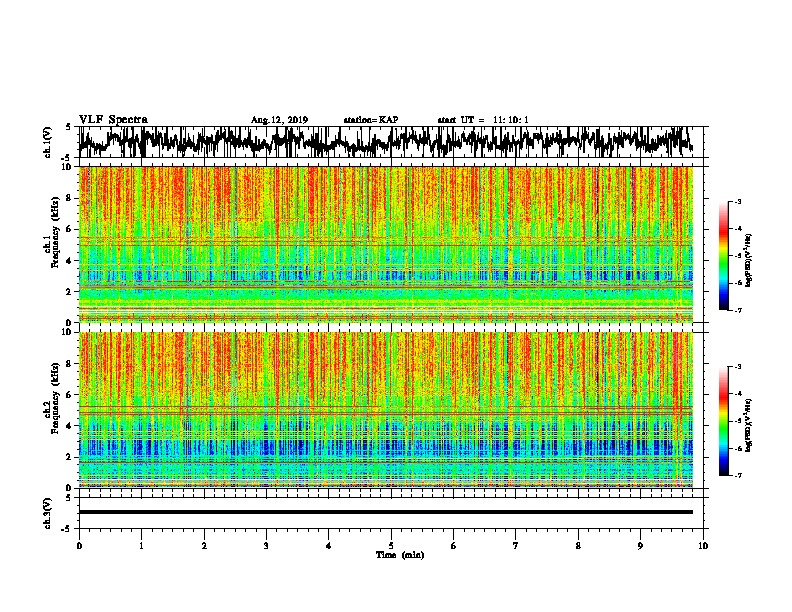
Task: Click the "6" kHz tick on ch.2 spectrogram
Action: tap(69, 395)
